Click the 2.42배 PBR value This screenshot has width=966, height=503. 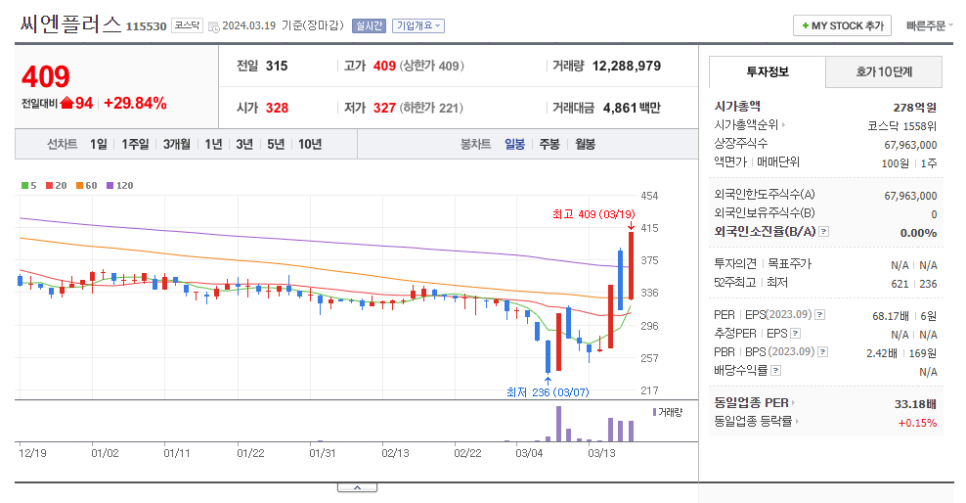pos(882,353)
